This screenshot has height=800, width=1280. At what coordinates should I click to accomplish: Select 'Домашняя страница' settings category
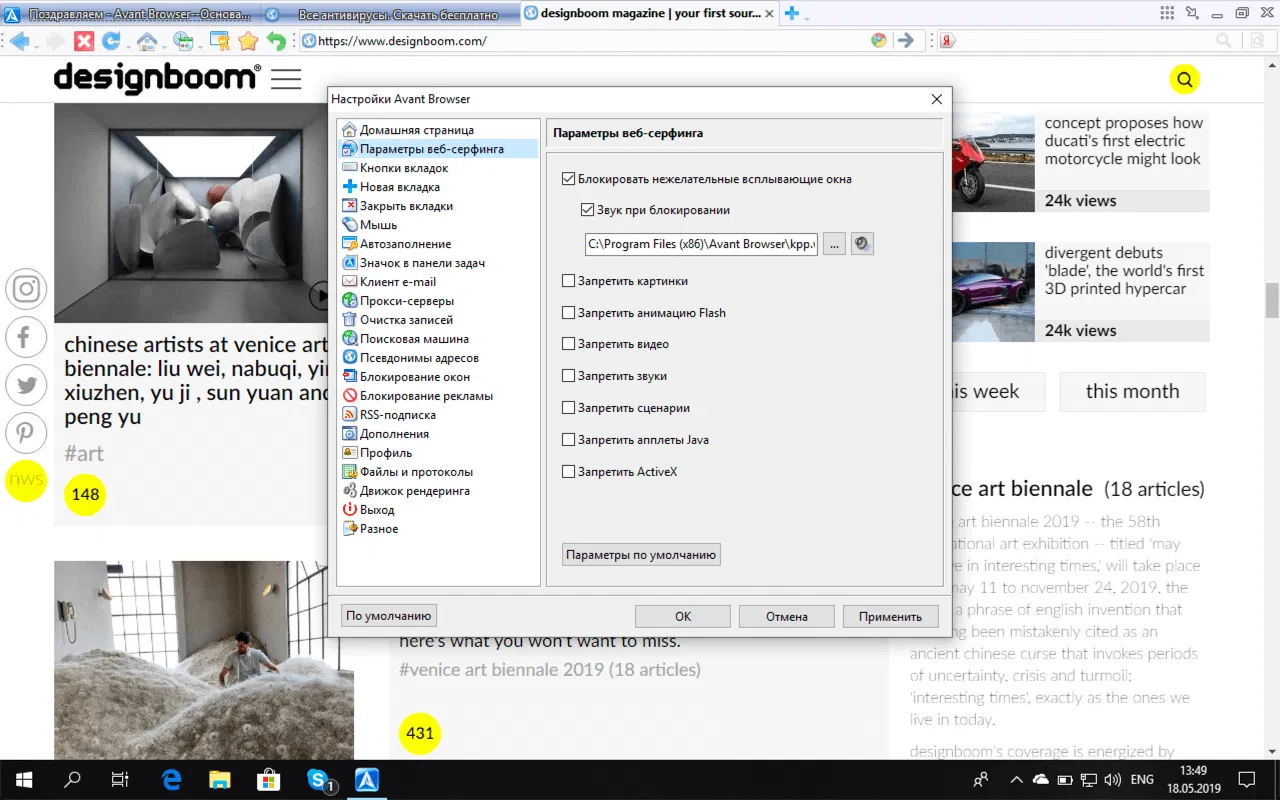click(417, 130)
